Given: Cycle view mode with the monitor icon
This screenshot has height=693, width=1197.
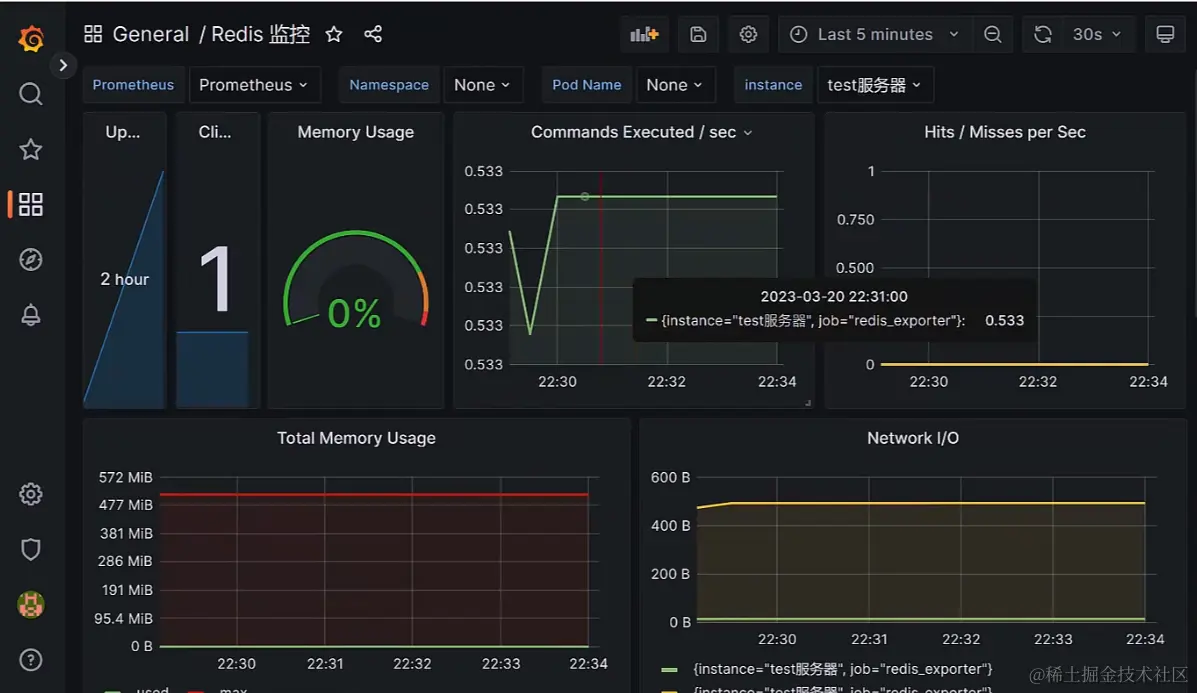Looking at the screenshot, I should click(x=1165, y=34).
